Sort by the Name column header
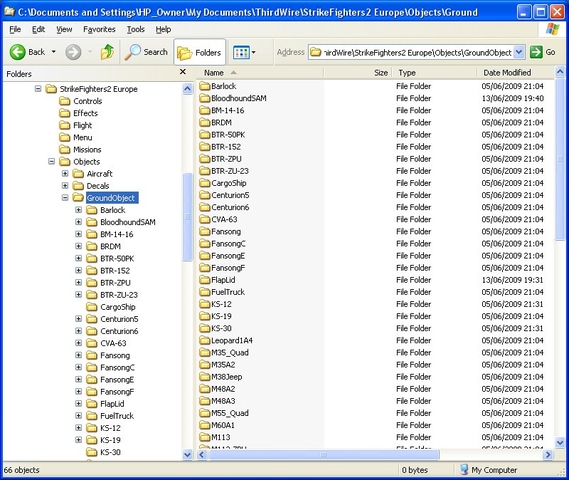 pyautogui.click(x=261, y=73)
